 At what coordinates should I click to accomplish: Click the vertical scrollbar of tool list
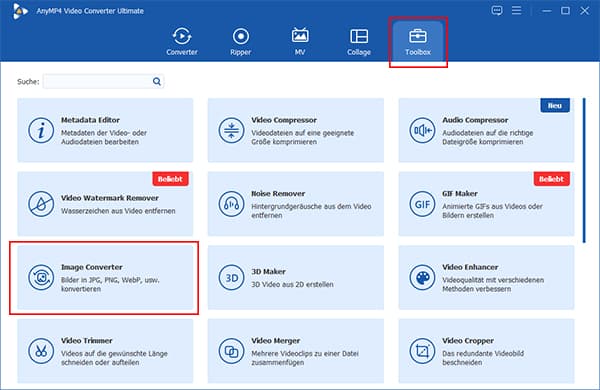(584, 170)
